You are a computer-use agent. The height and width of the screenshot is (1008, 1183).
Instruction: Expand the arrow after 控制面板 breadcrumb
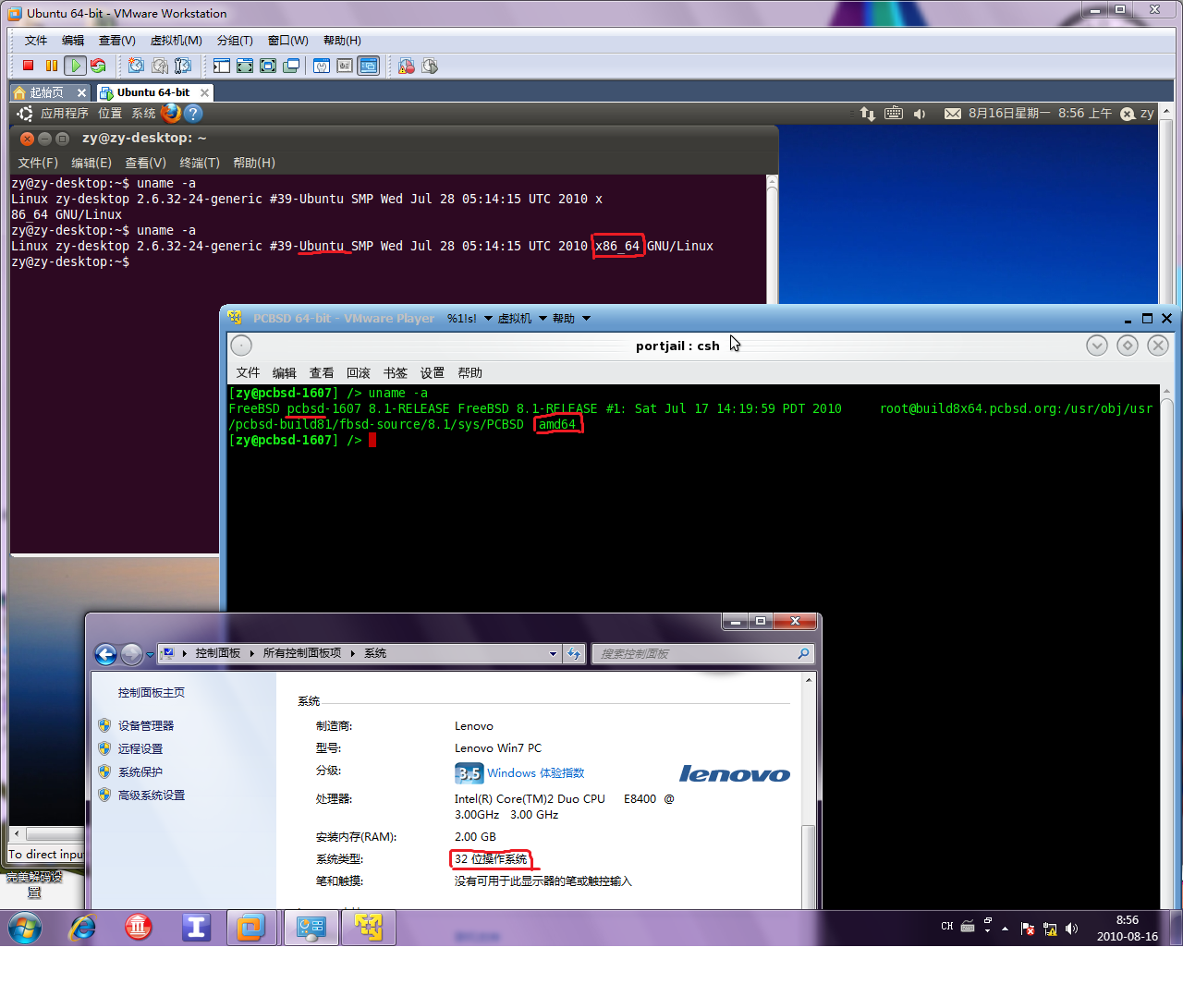pos(251,653)
